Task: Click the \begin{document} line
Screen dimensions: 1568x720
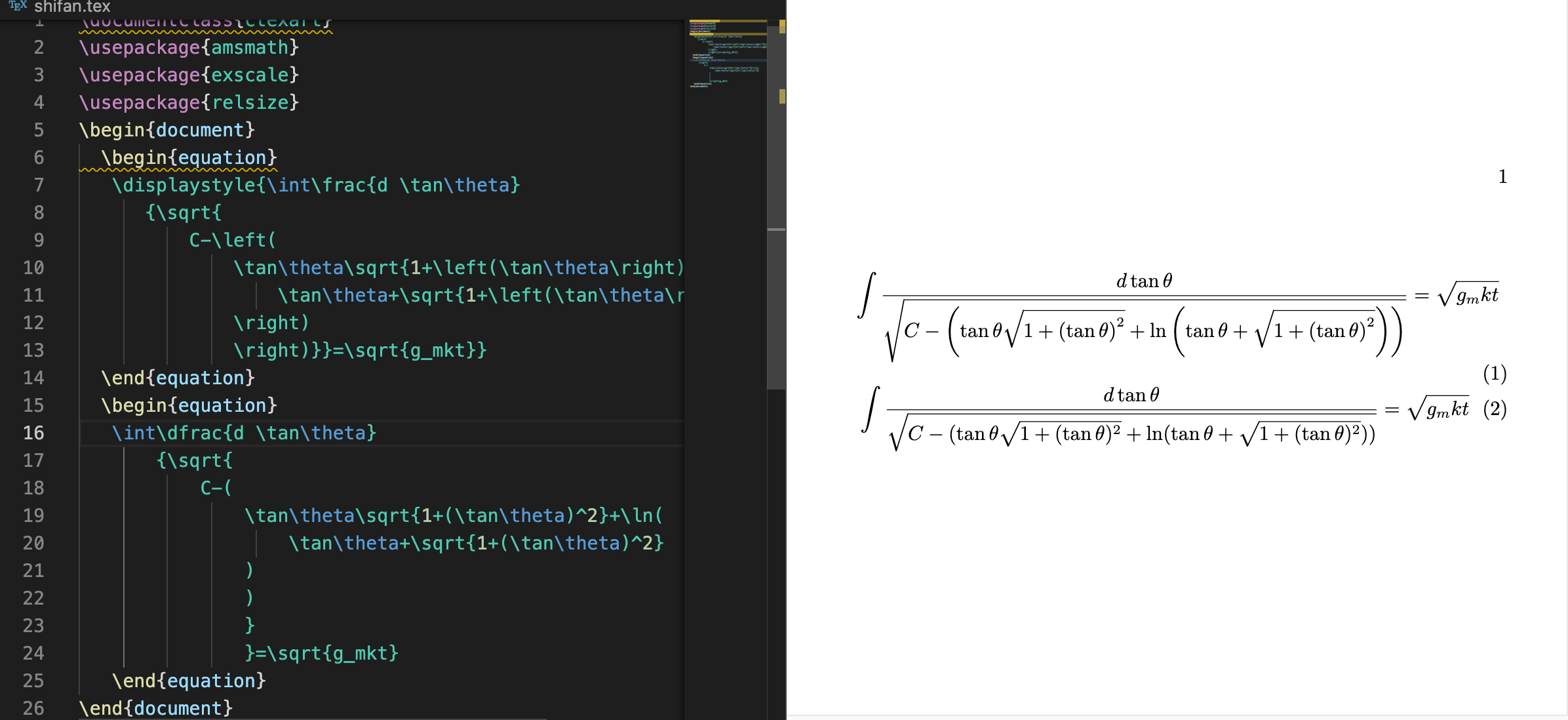Action: pyautogui.click(x=167, y=130)
